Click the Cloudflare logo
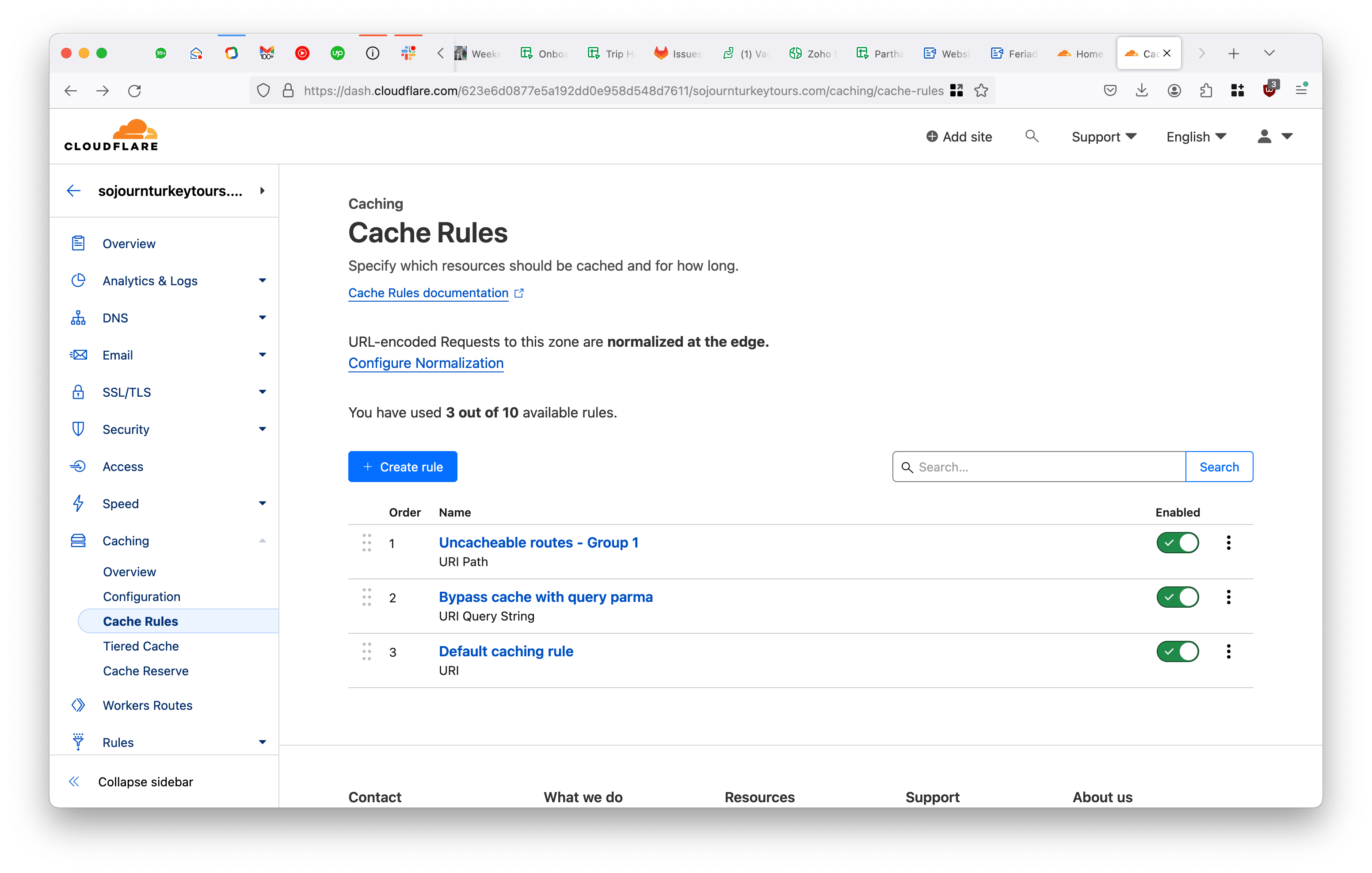Image resolution: width=1372 pixels, height=873 pixels. point(112,136)
